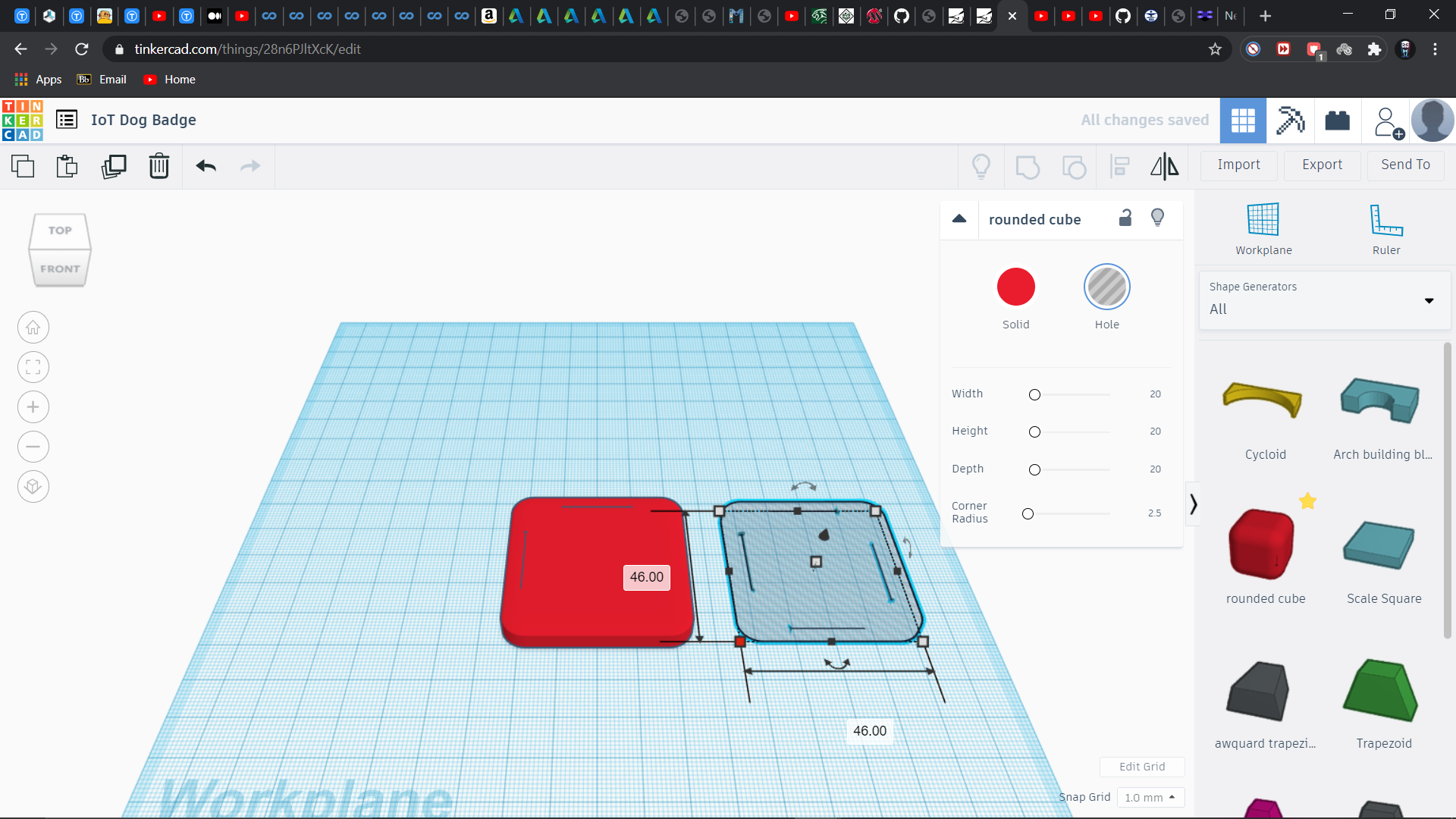Set shape to Hole
The height and width of the screenshot is (819, 1456).
1106,287
